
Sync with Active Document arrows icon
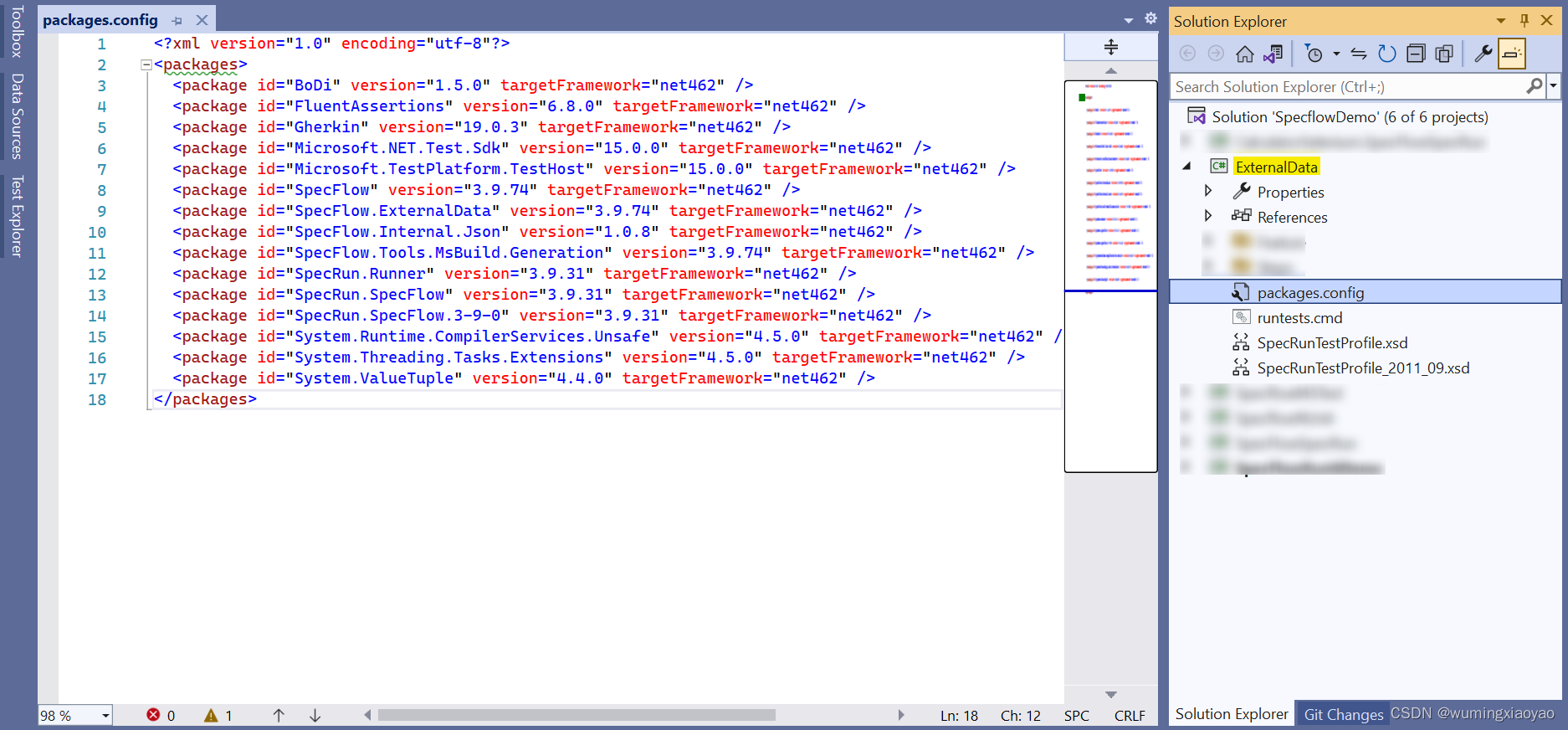click(x=1359, y=54)
